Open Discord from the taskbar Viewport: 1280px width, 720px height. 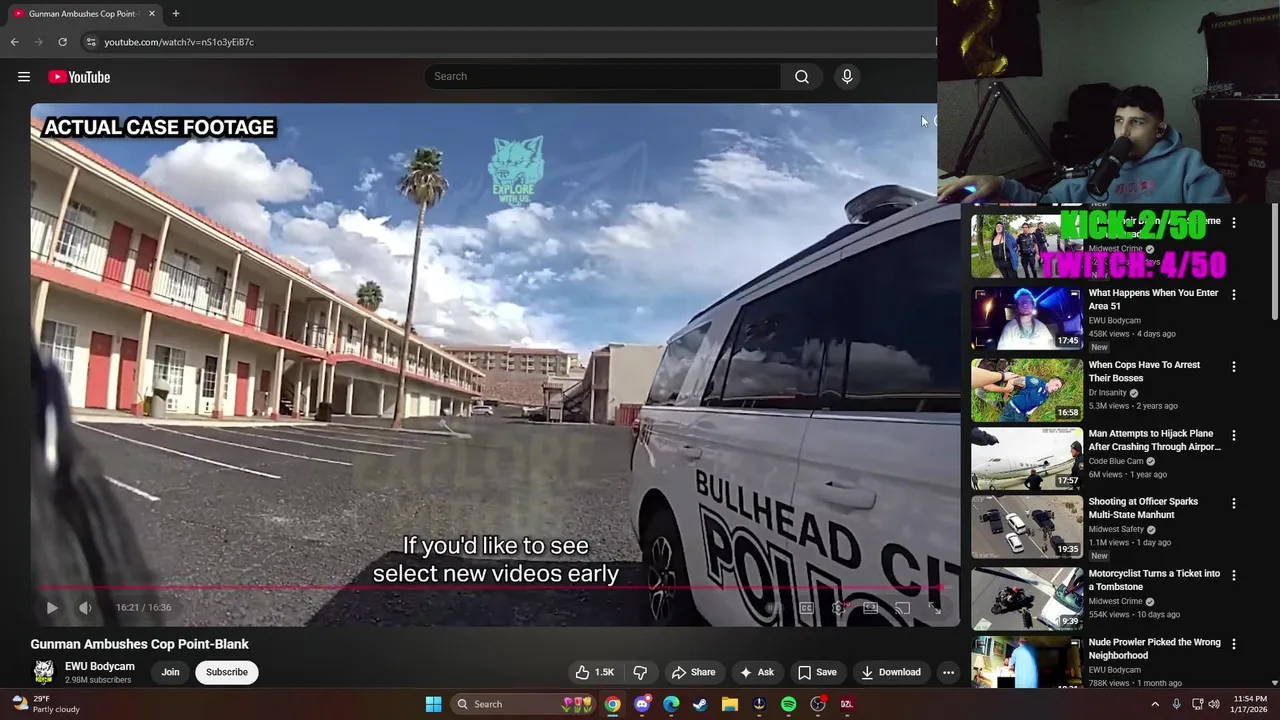pyautogui.click(x=642, y=704)
